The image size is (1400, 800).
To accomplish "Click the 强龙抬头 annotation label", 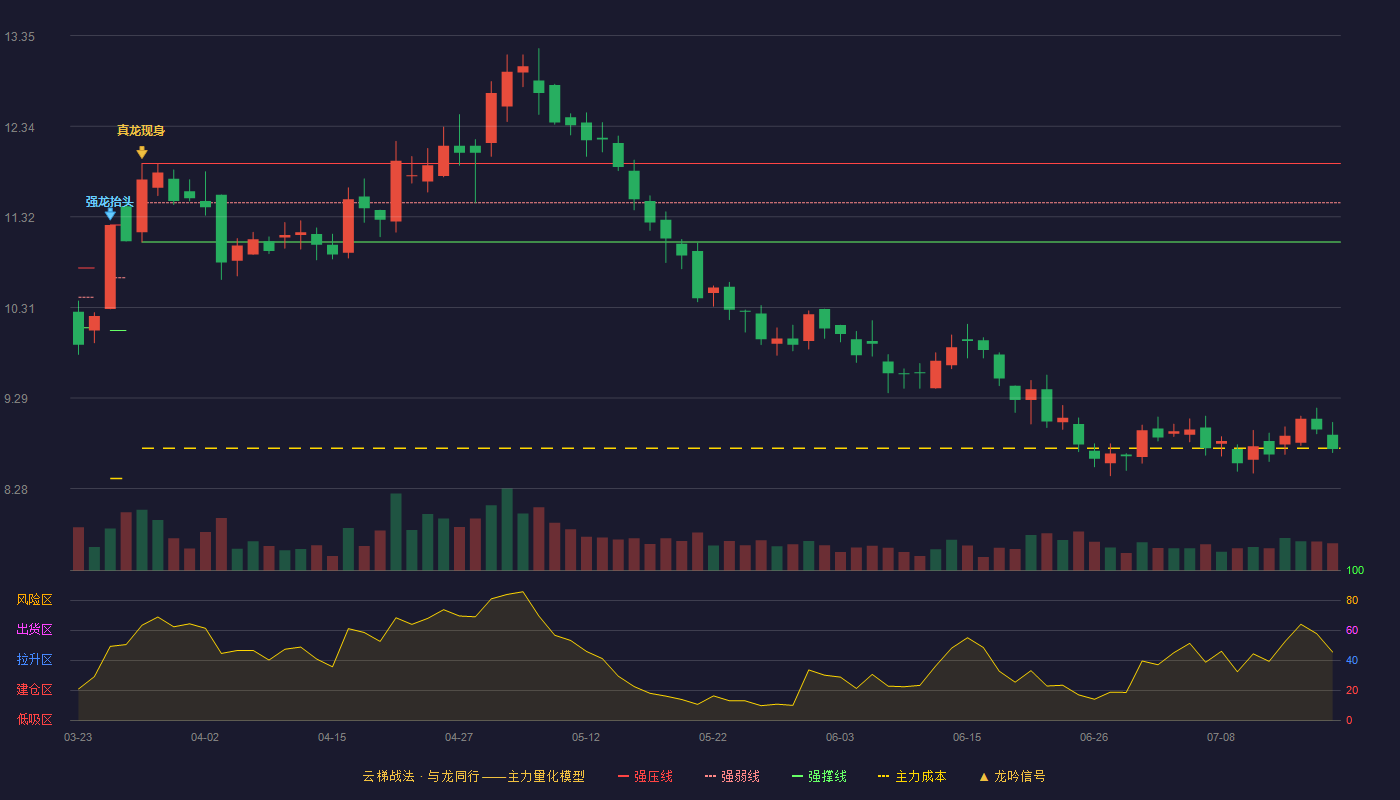I will coord(109,202).
